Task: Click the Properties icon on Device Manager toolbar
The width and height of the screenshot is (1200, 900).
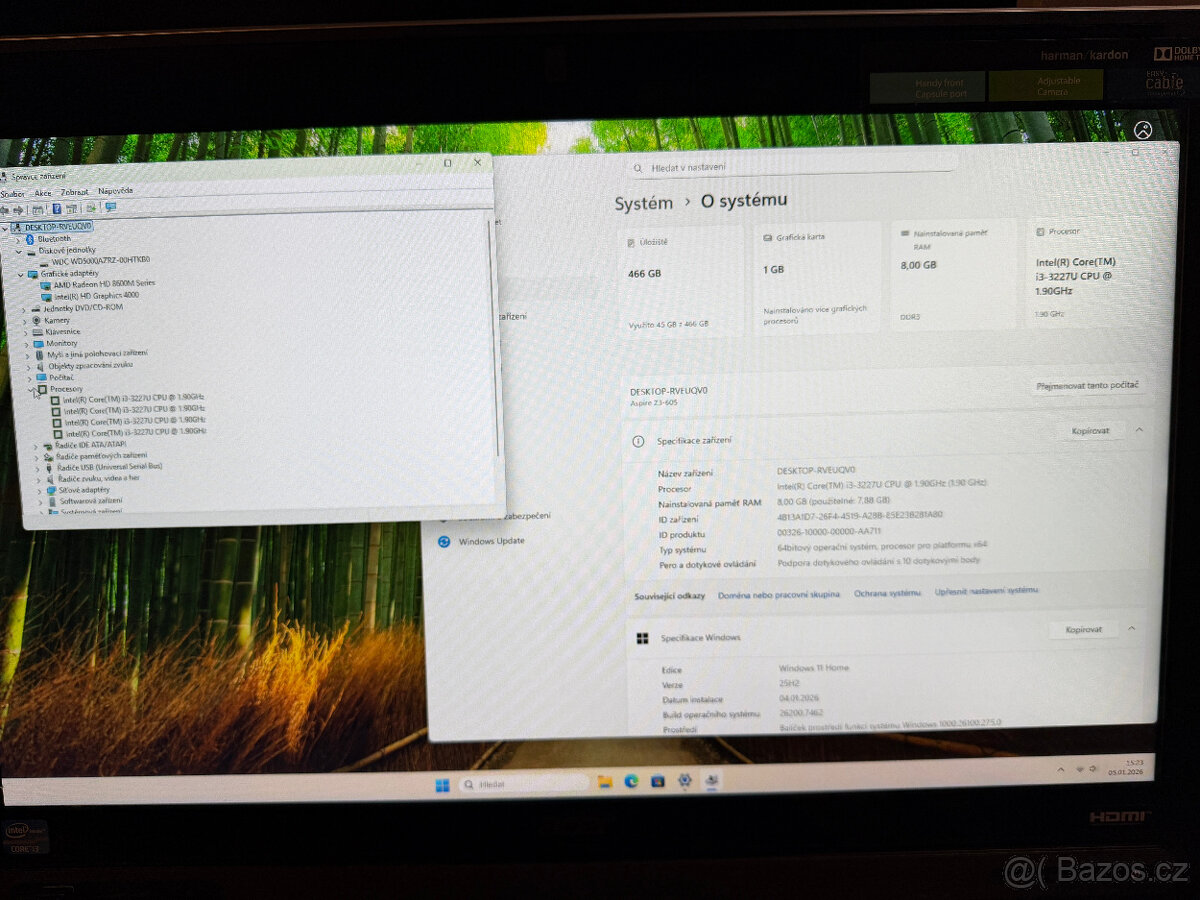Action: 71,208
